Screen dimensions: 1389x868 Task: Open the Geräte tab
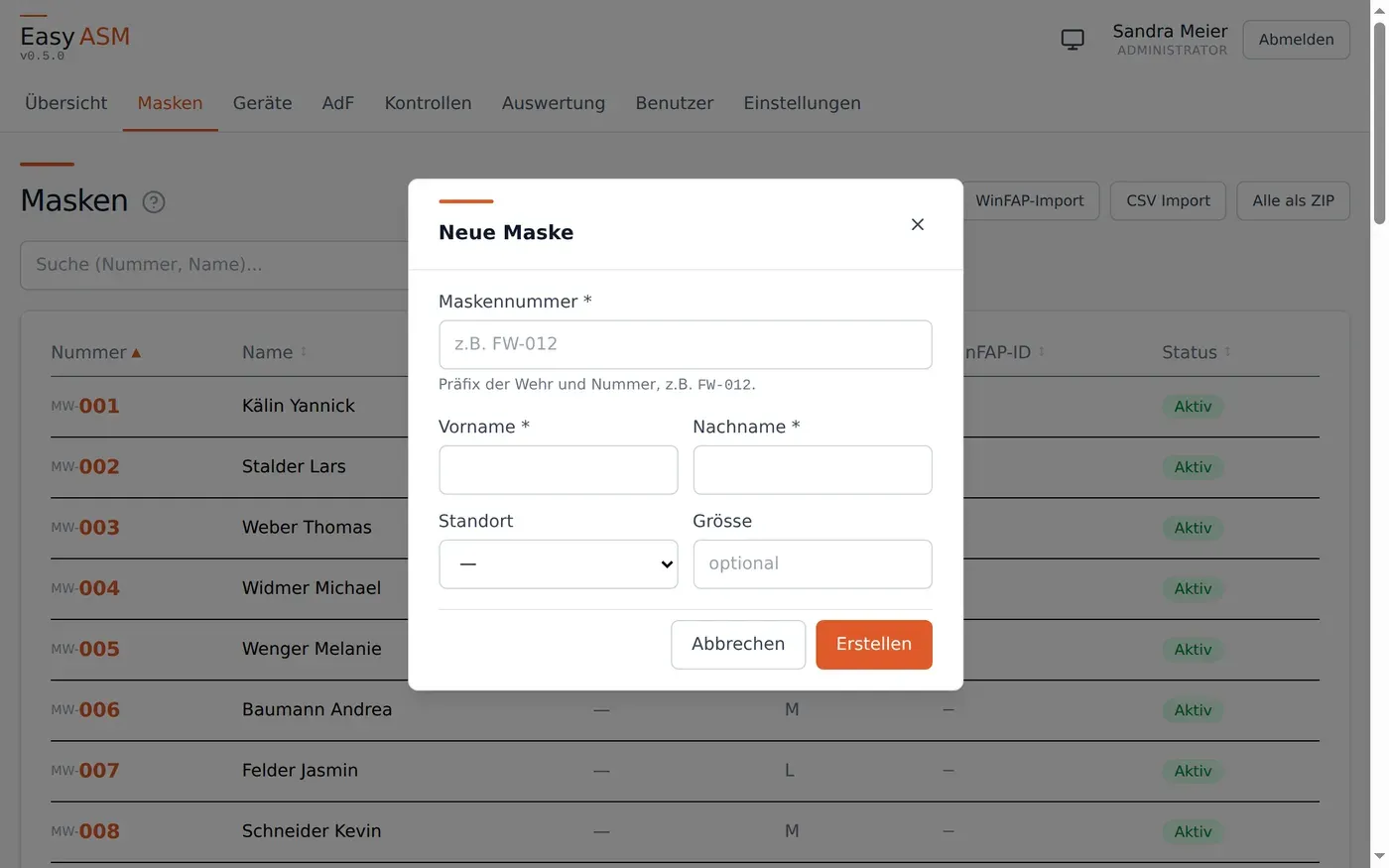(x=263, y=103)
